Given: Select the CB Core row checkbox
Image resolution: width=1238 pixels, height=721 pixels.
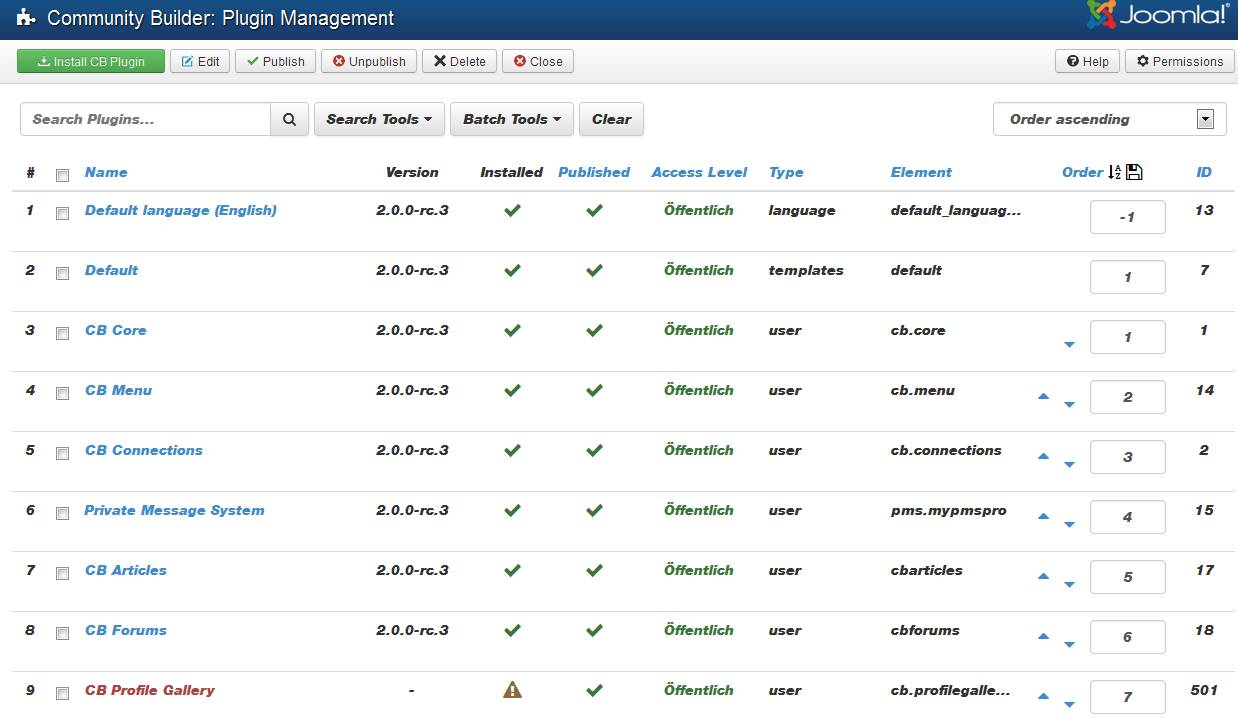Looking at the screenshot, I should [x=62, y=333].
